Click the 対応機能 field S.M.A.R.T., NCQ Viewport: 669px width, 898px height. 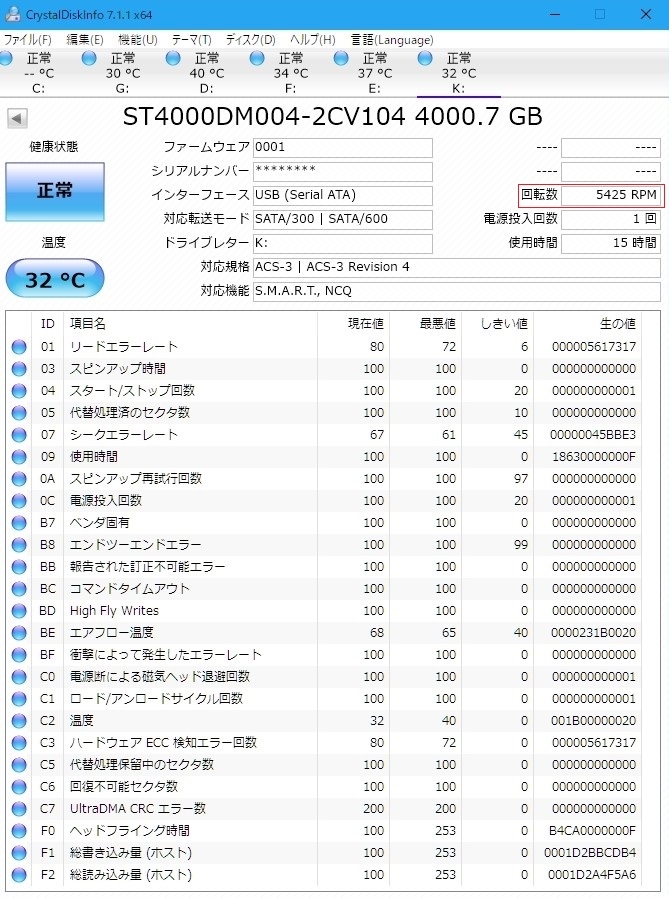[x=457, y=292]
